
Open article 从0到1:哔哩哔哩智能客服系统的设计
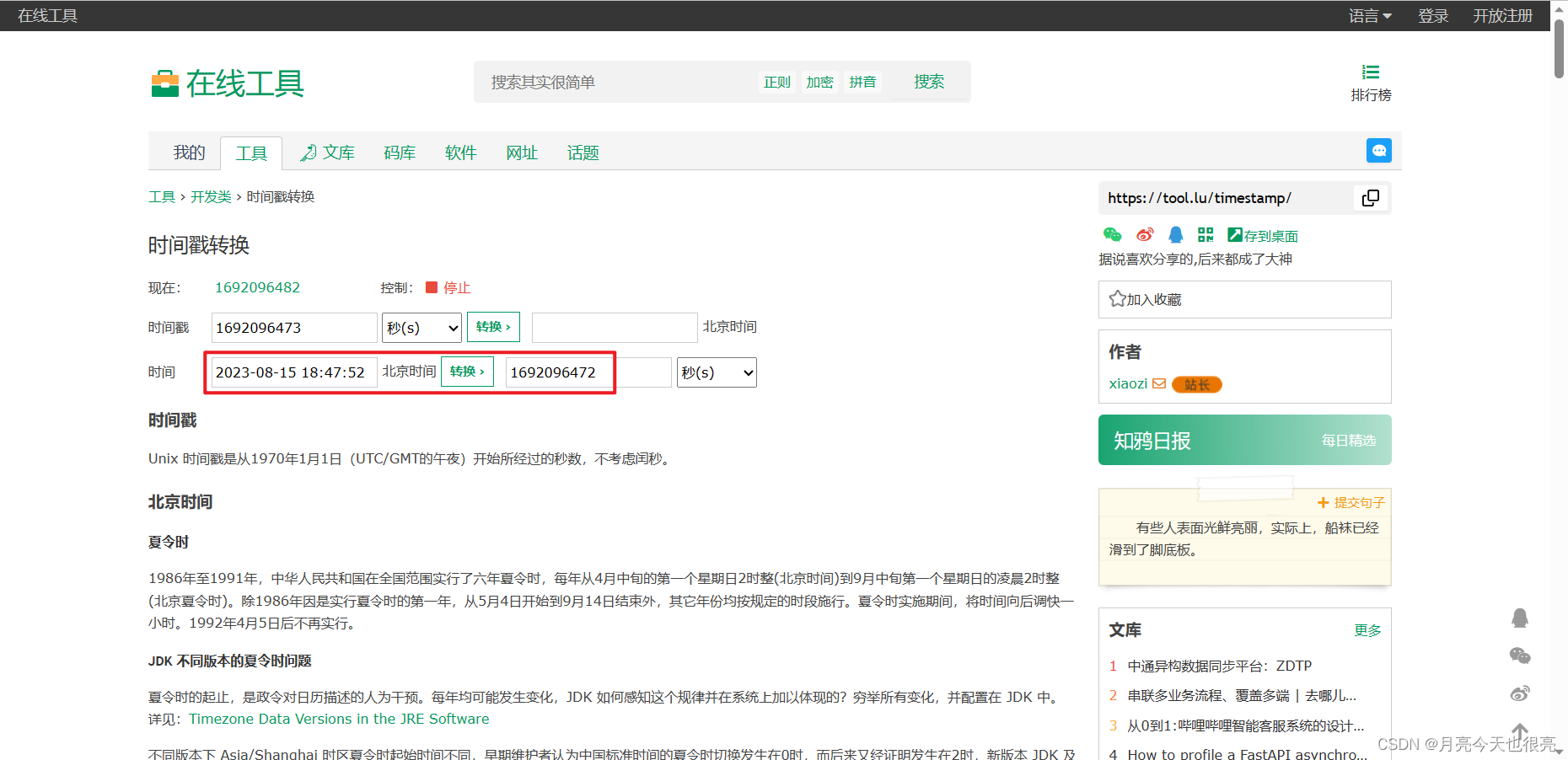(1245, 725)
